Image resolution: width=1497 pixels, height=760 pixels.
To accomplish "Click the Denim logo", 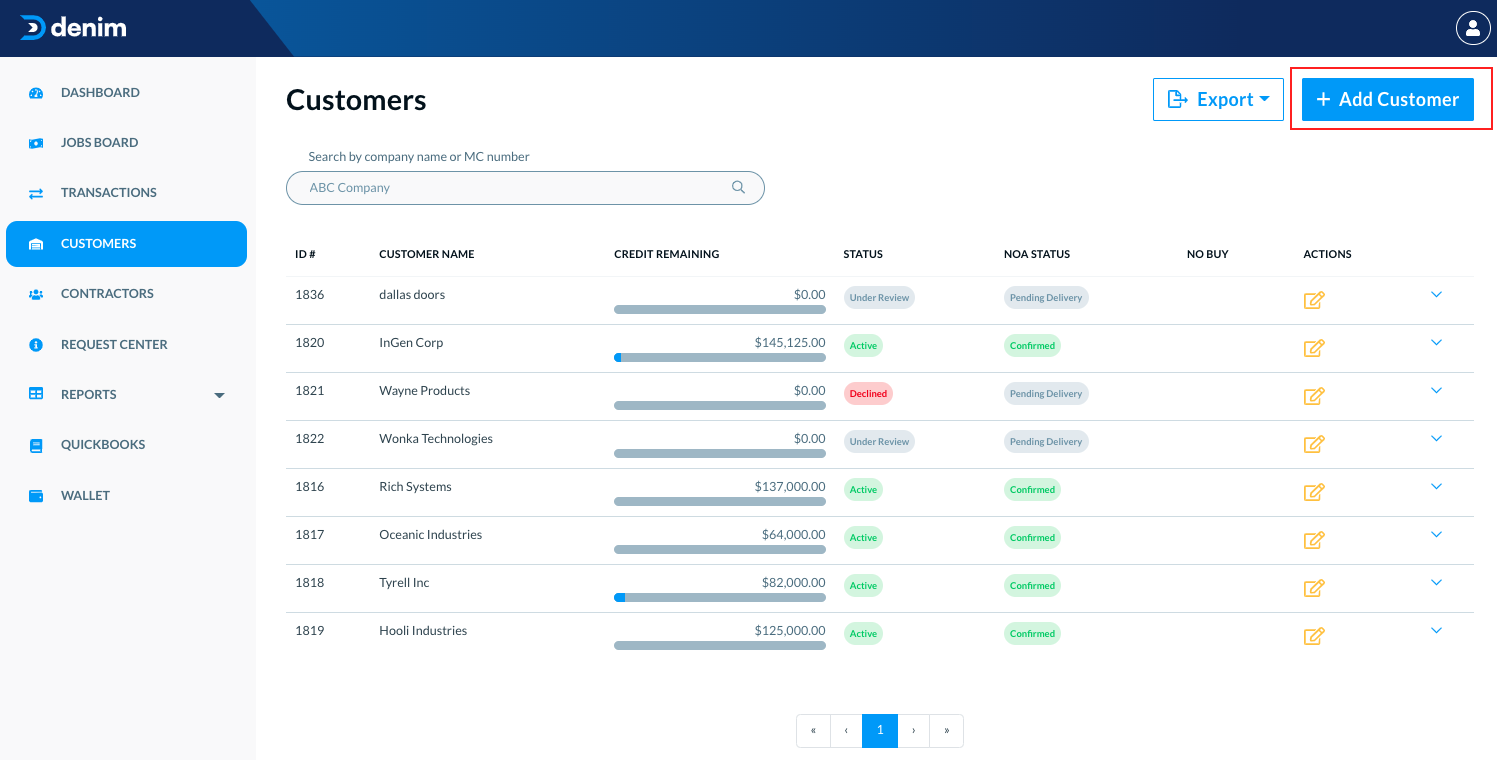I will pos(73,28).
